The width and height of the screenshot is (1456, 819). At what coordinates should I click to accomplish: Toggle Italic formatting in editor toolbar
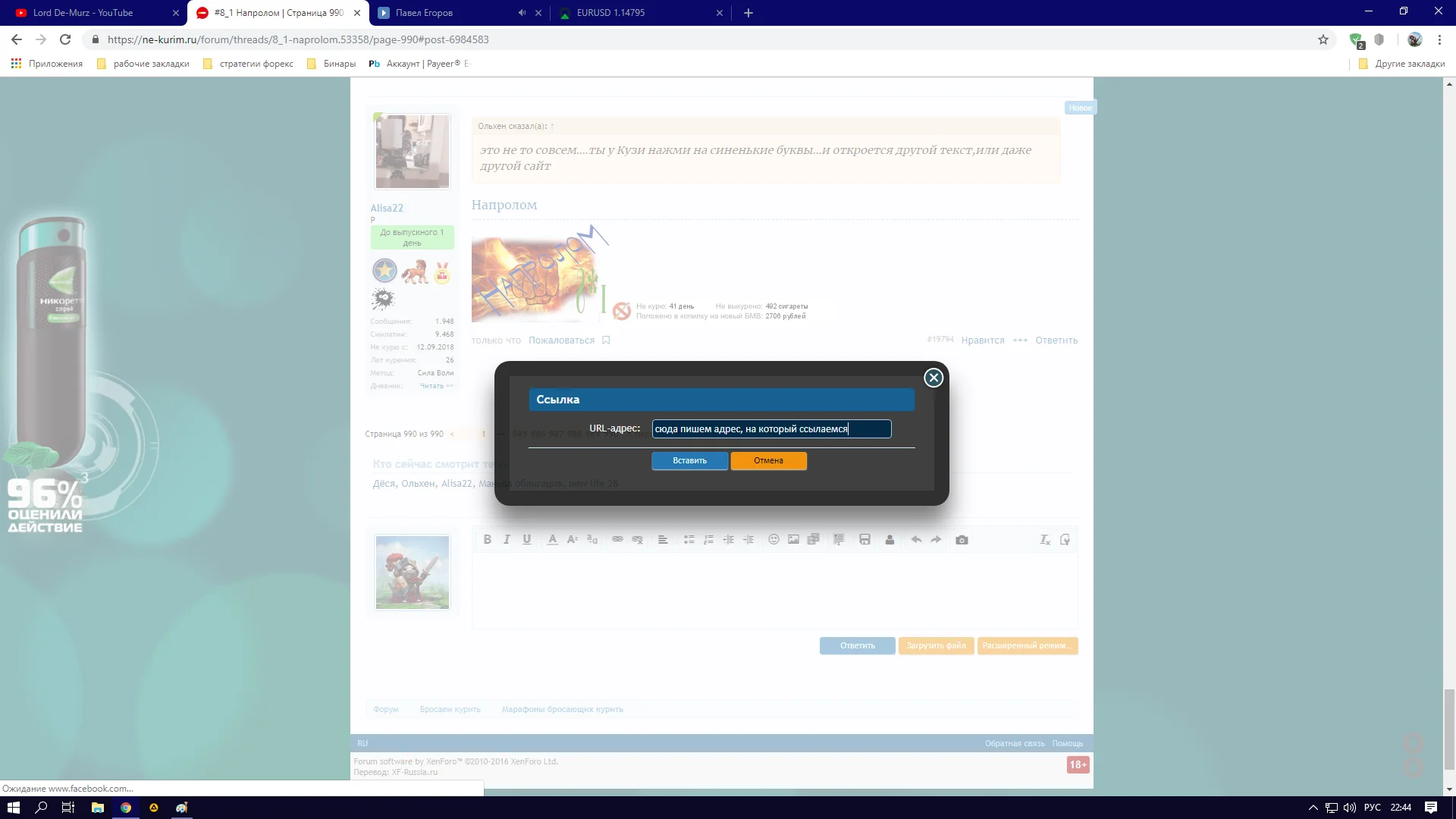[507, 539]
